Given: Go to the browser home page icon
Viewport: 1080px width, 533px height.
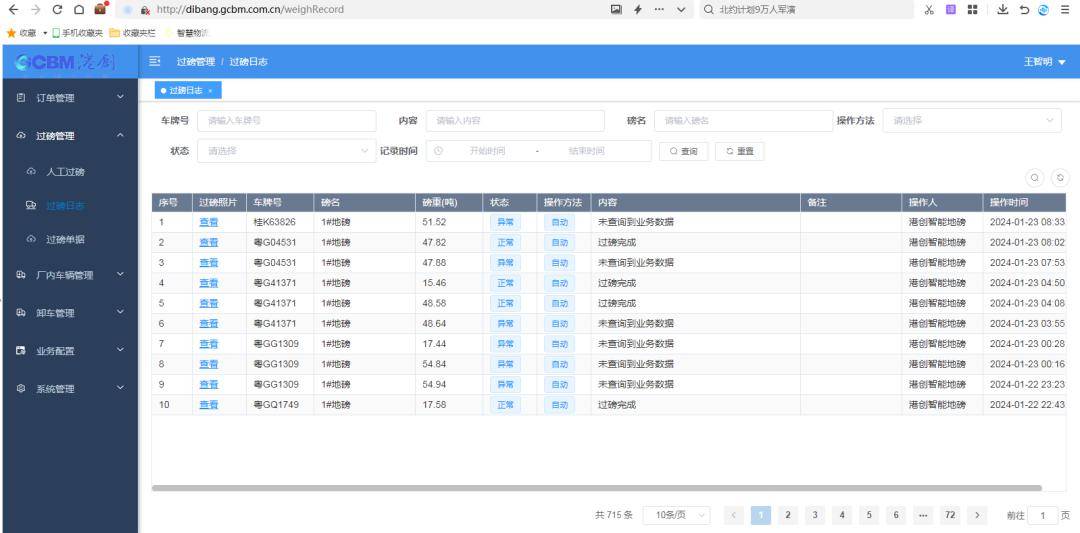Looking at the screenshot, I should coord(79,10).
